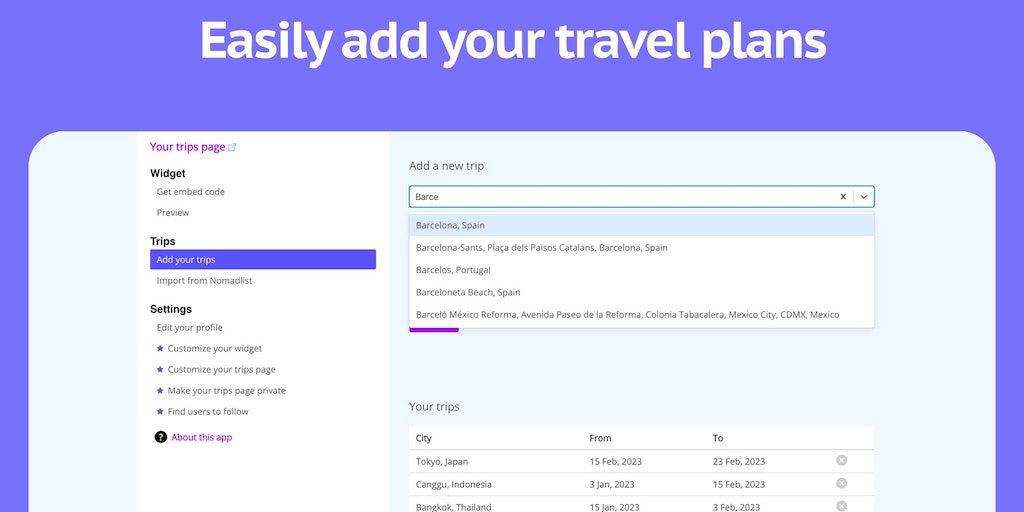Remove the Tokyo, Japan trip
Image resolution: width=1024 pixels, height=512 pixels.
click(x=841, y=460)
